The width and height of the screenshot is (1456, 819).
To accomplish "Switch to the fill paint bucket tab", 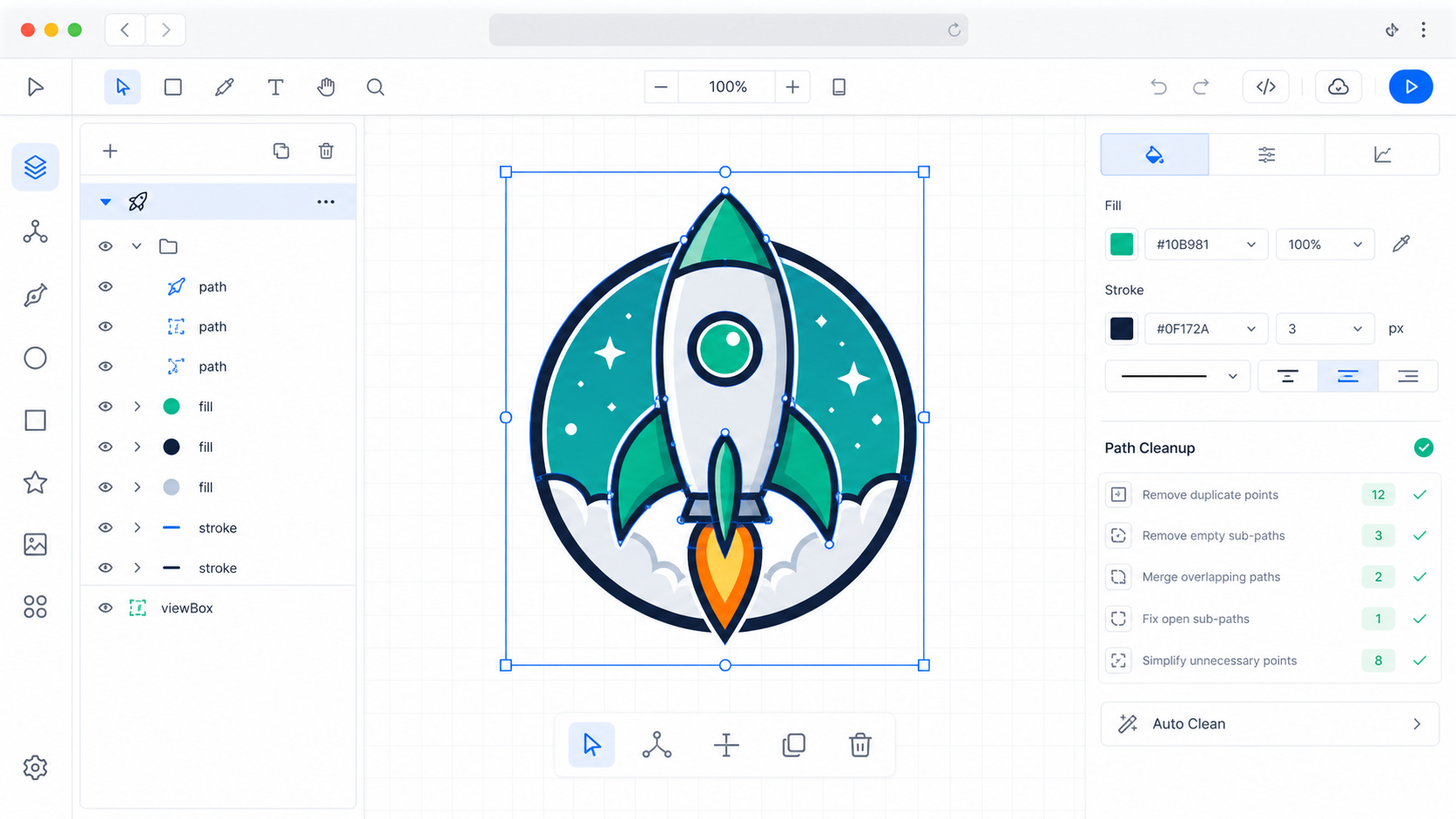I will [x=1155, y=155].
